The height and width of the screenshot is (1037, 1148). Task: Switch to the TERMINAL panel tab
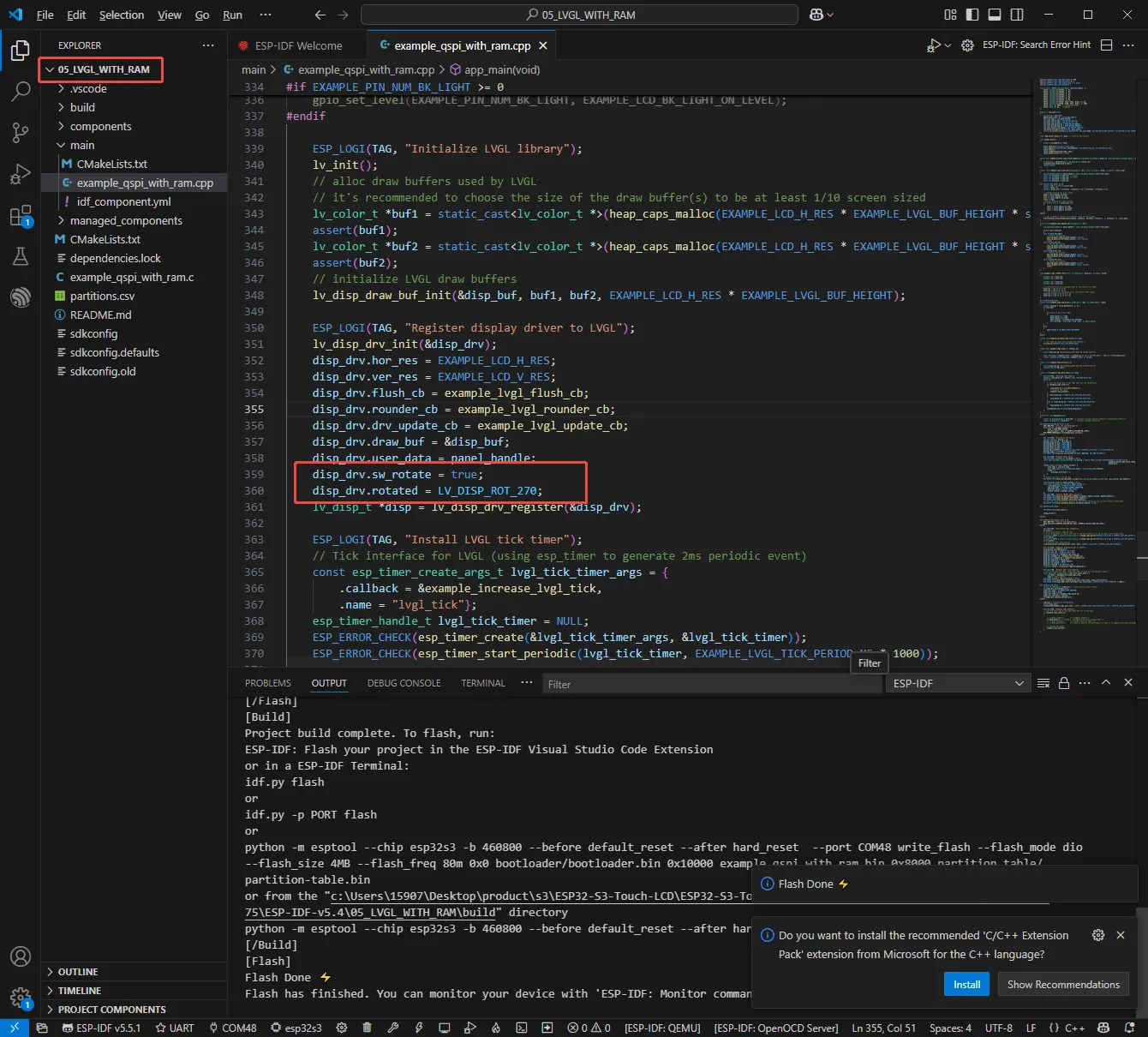tap(483, 683)
